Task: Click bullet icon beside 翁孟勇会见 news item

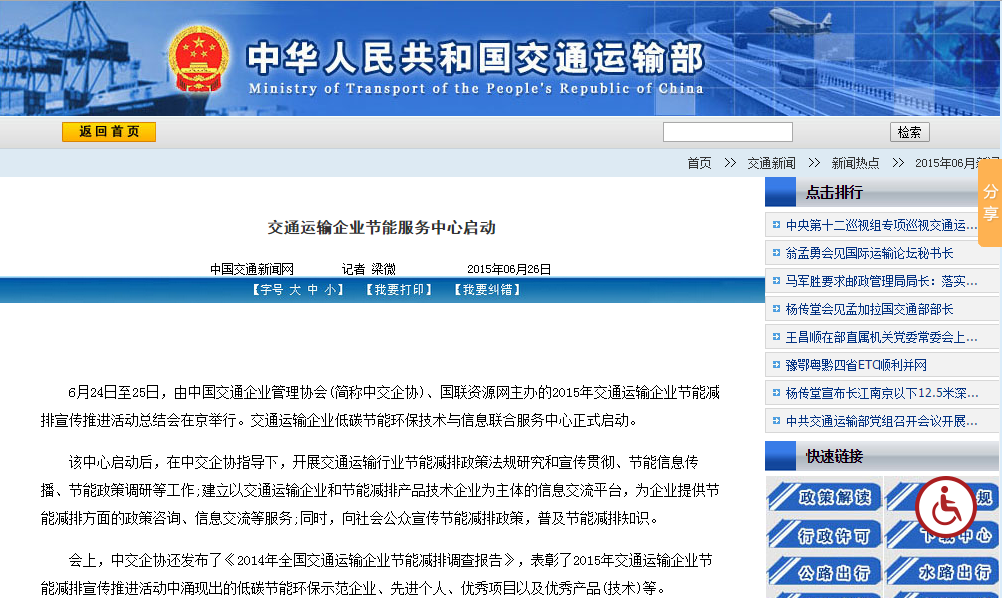Action: coord(776,252)
